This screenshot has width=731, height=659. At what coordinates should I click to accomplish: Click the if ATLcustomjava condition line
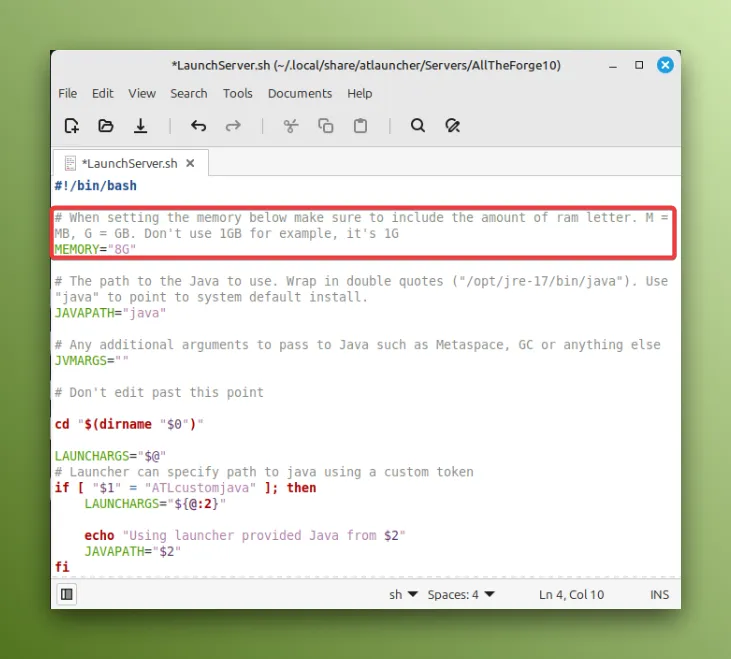[185, 487]
